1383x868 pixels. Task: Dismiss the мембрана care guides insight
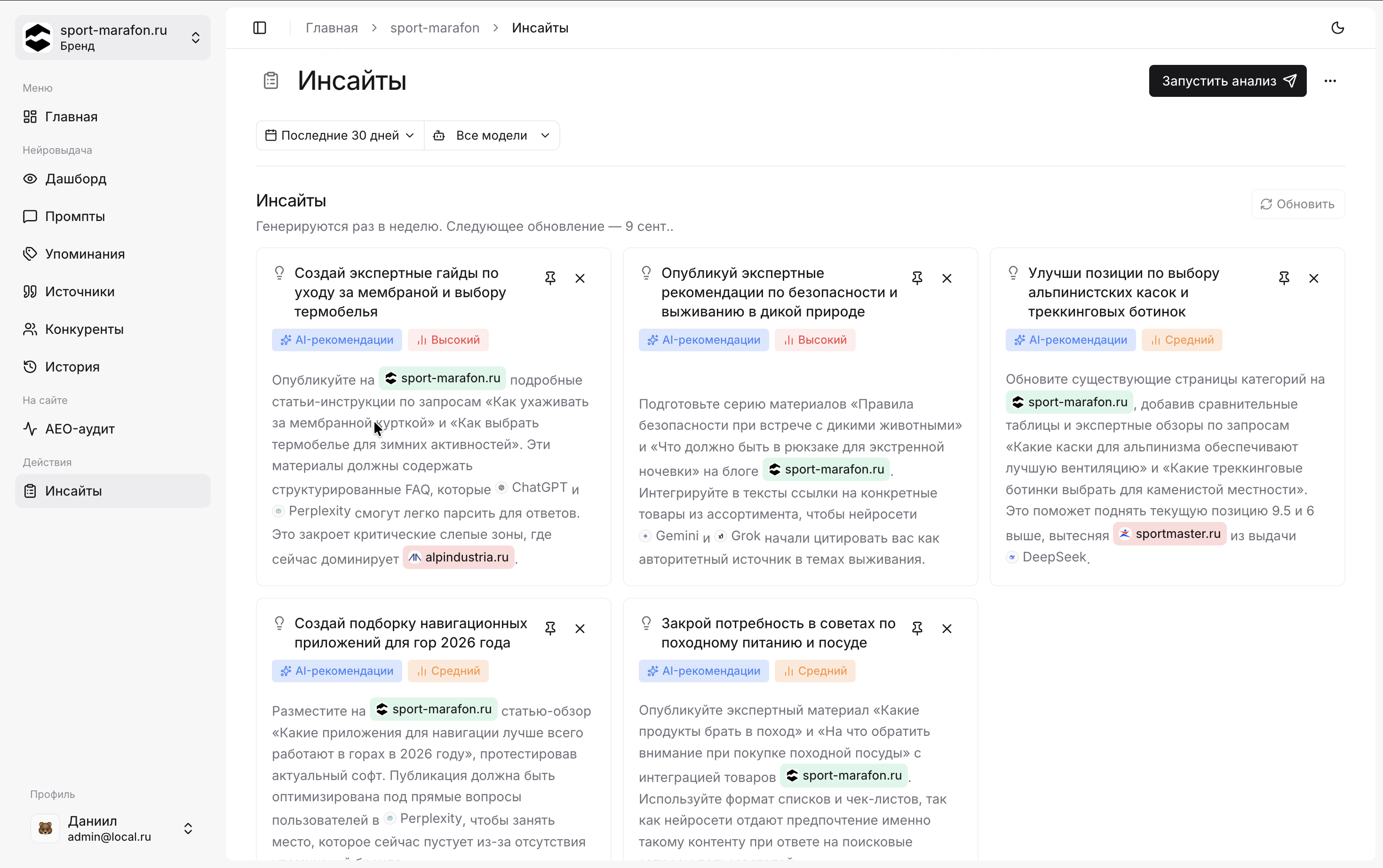click(x=580, y=278)
